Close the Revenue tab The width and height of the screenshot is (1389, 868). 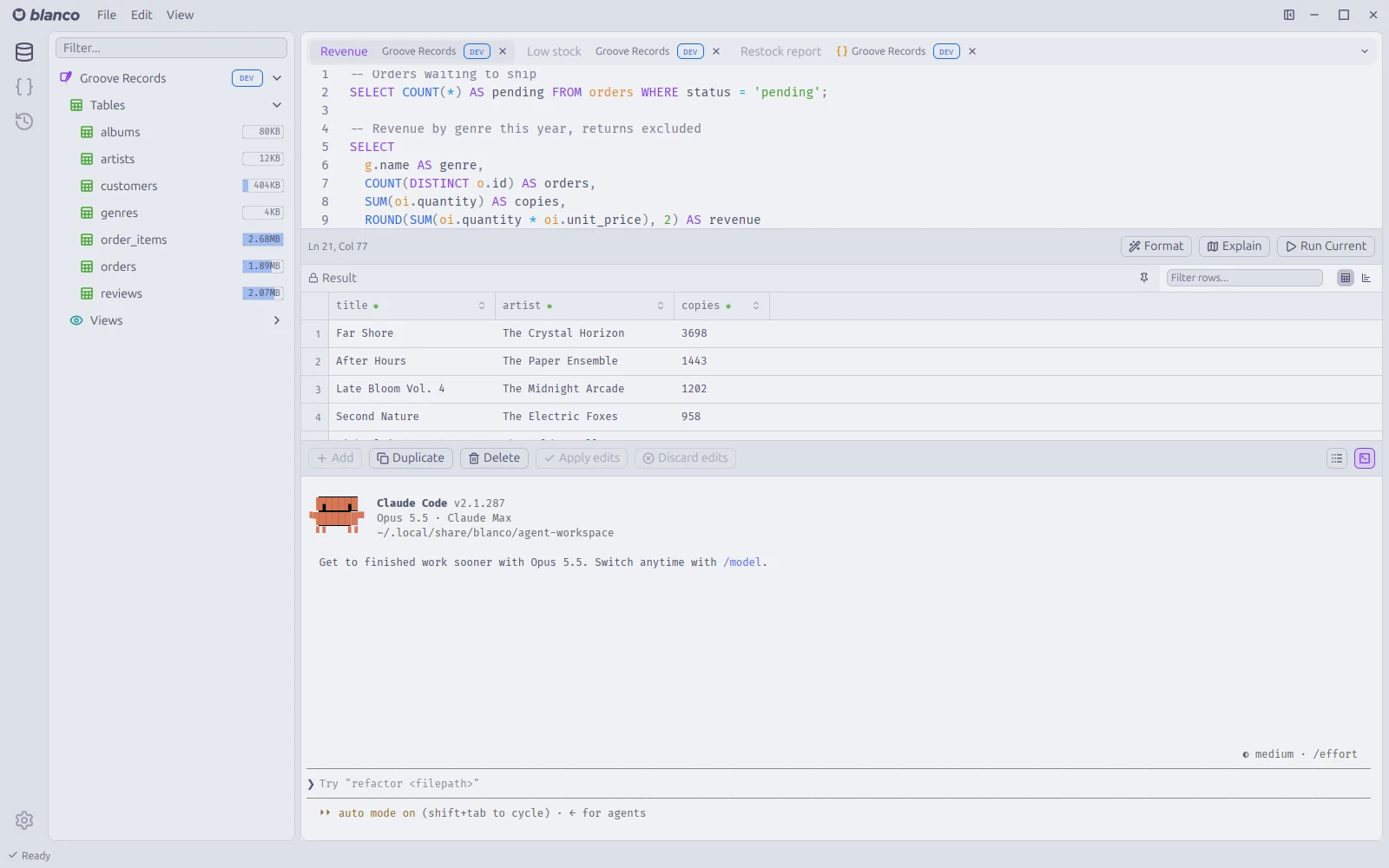(x=503, y=51)
